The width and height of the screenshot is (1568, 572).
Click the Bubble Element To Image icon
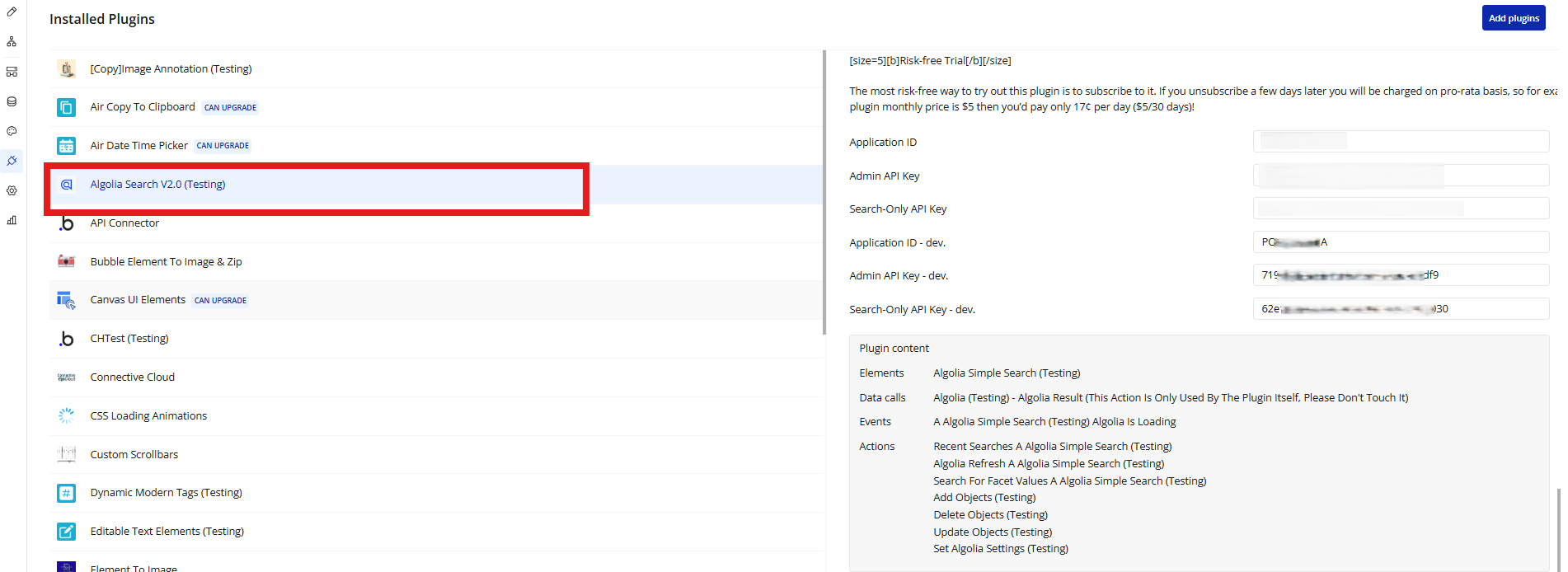click(67, 261)
